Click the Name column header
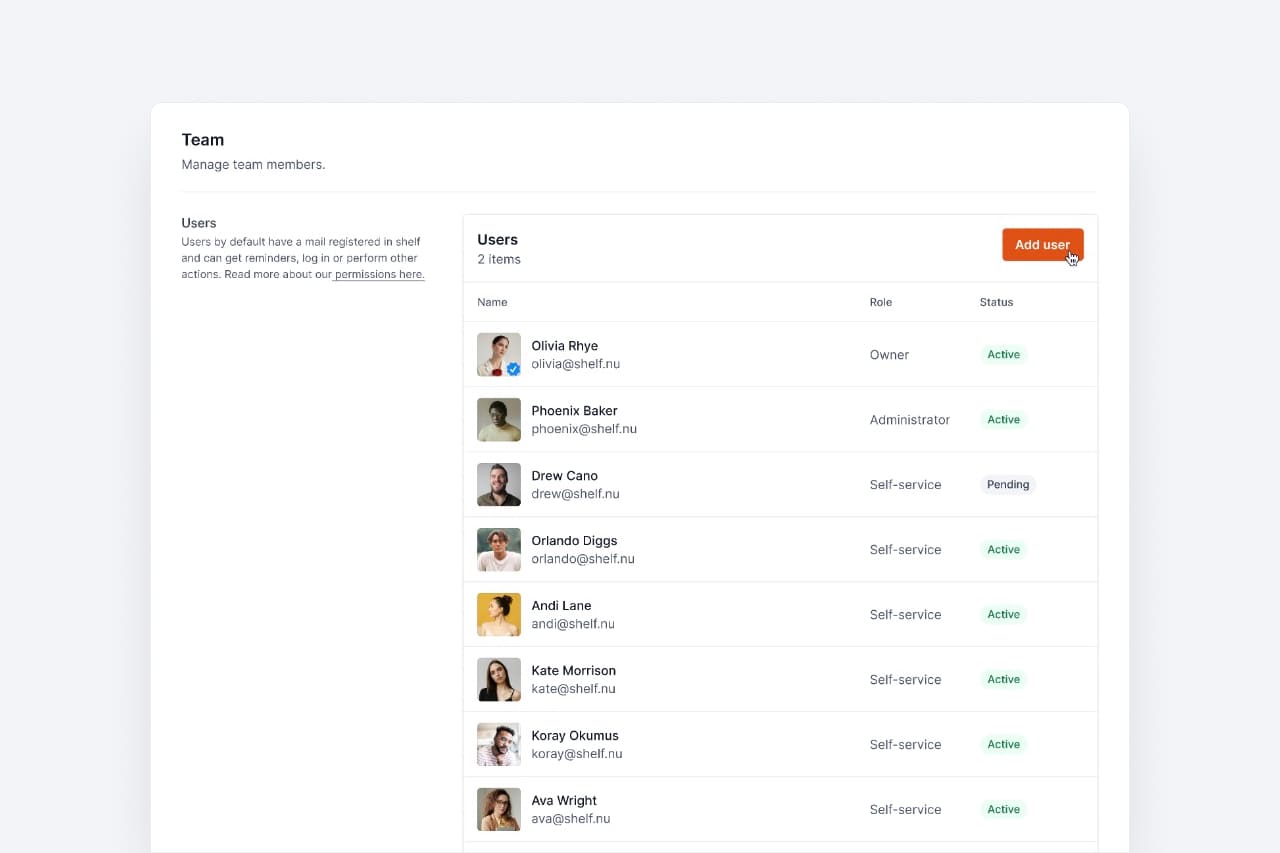Viewport: 1280px width, 853px height. pyautogui.click(x=492, y=302)
